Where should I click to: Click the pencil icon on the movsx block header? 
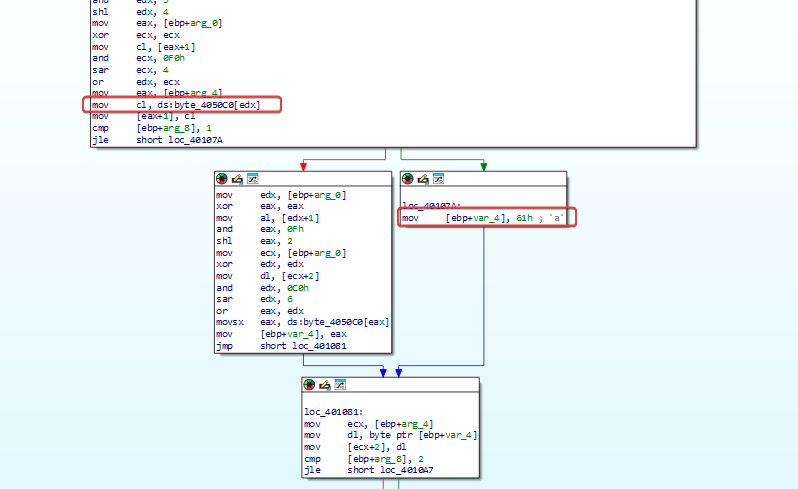pyautogui.click(x=237, y=179)
